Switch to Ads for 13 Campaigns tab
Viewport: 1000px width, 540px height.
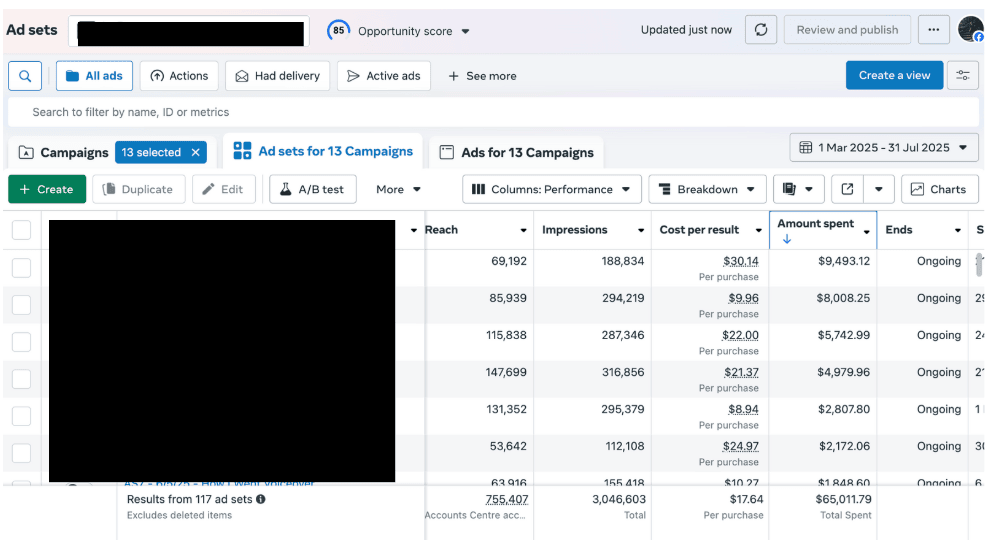point(517,153)
